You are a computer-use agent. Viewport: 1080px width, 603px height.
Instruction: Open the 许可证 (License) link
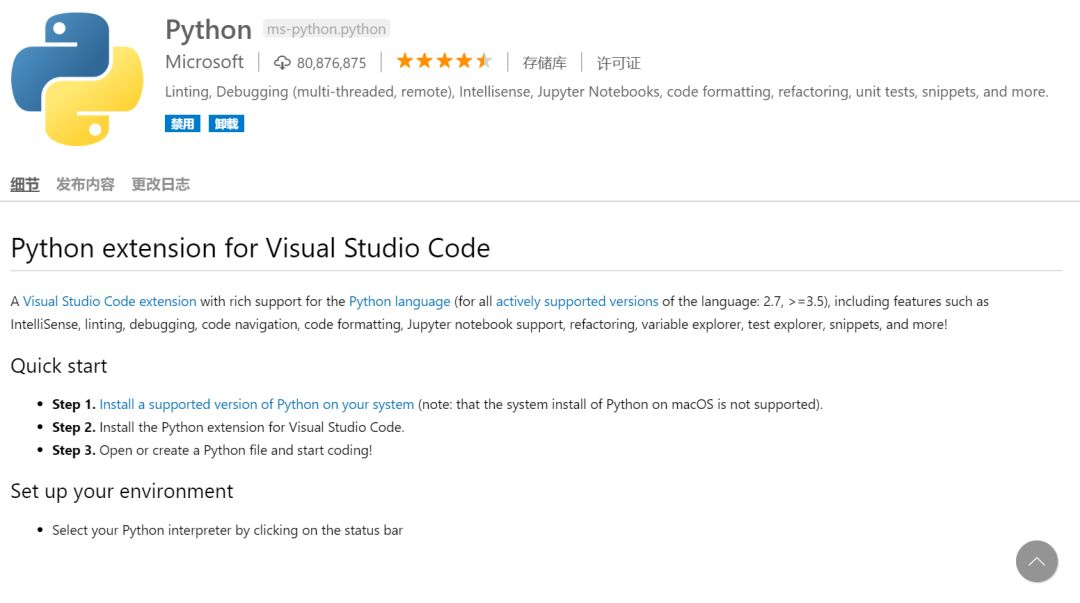(618, 63)
